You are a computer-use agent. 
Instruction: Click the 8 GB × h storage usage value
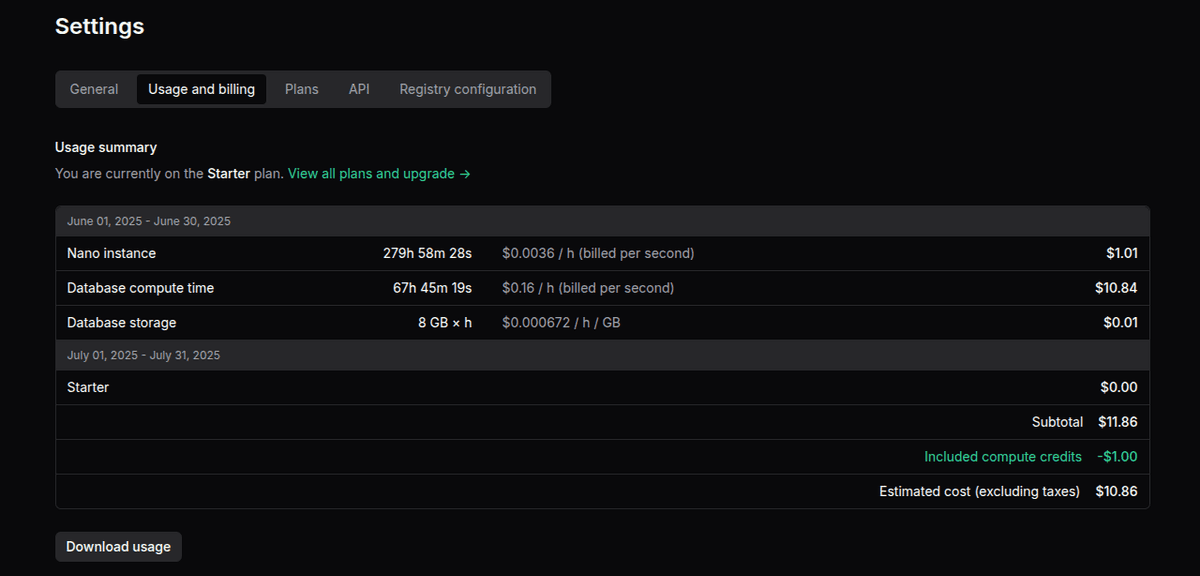click(444, 323)
